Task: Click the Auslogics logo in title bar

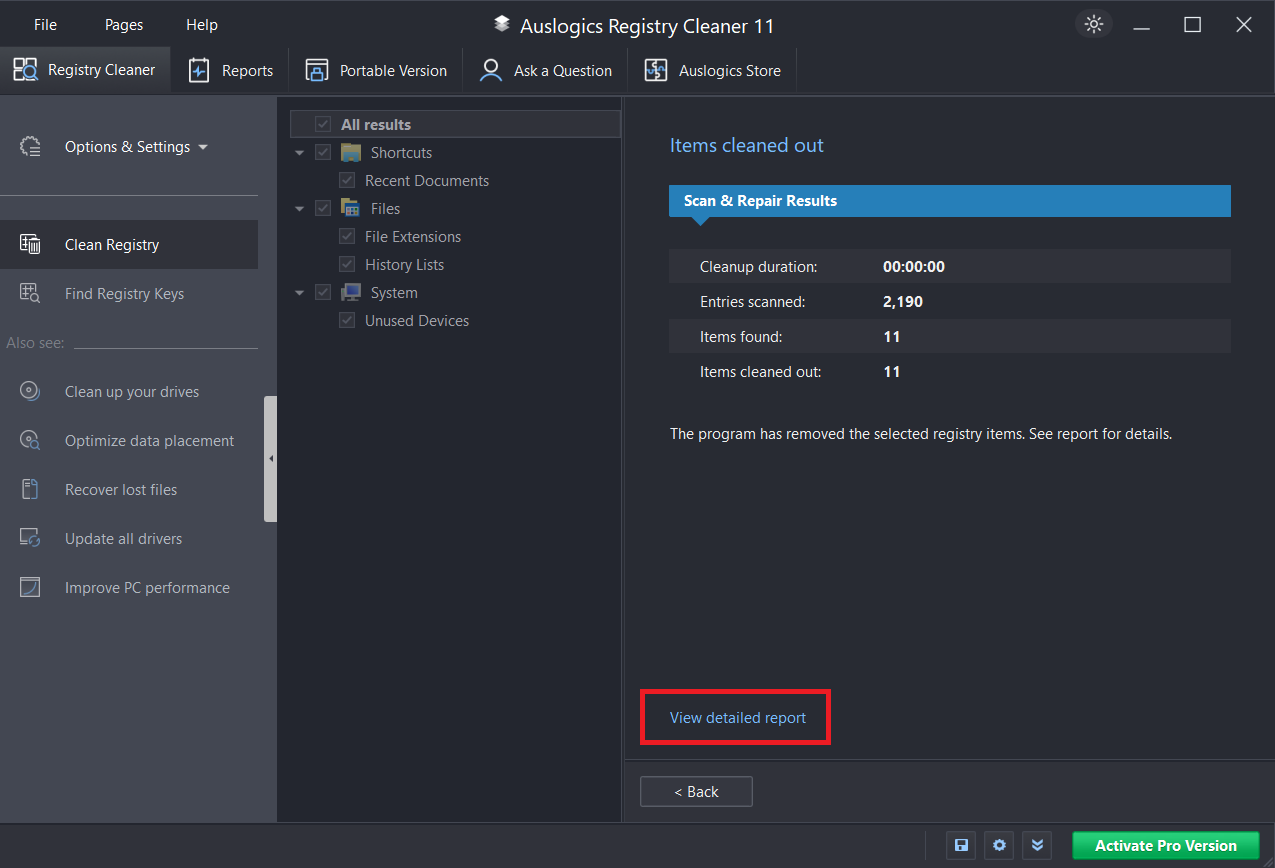Action: tap(502, 24)
